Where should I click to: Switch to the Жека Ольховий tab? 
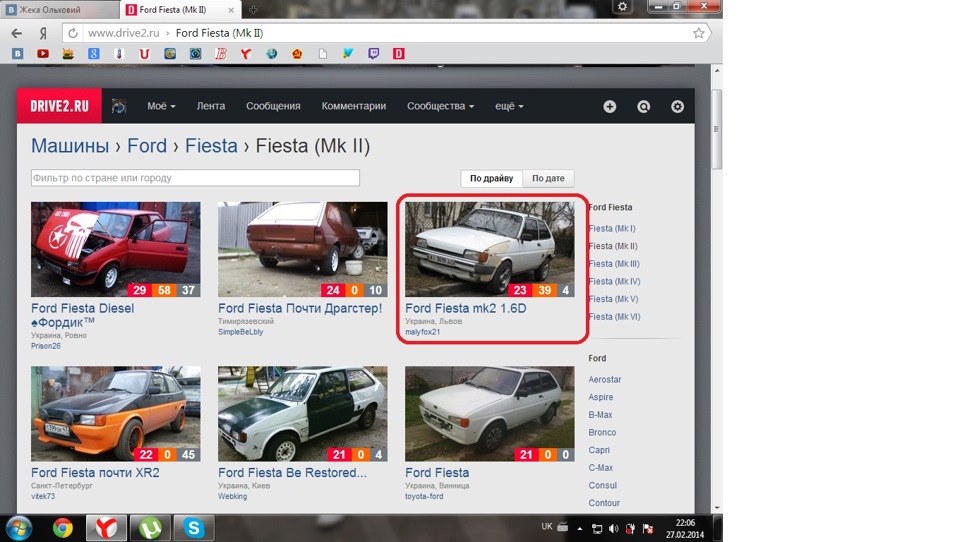coord(60,10)
